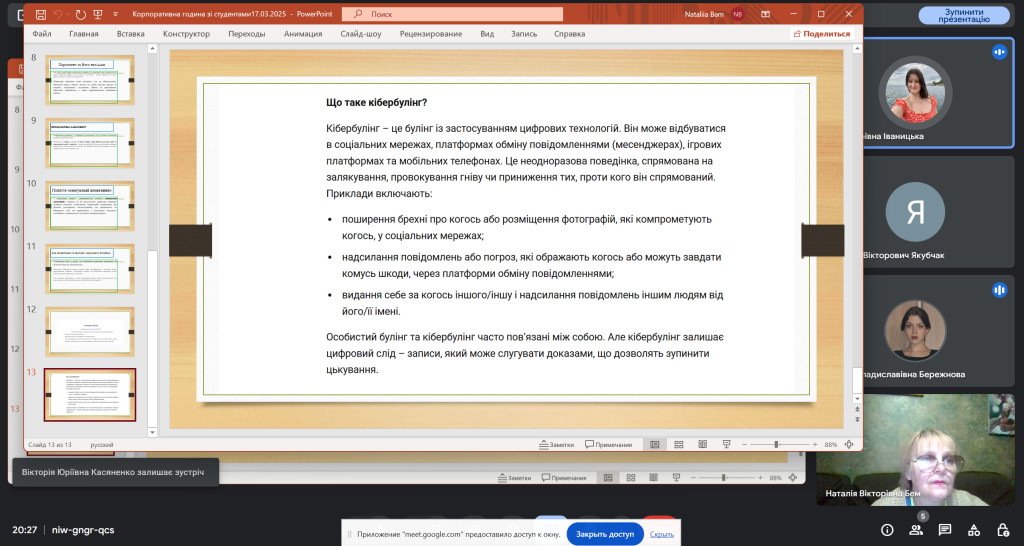This screenshot has width=1024, height=546.
Task: Open the Meet meeting details info icon
Action: (x=887, y=529)
